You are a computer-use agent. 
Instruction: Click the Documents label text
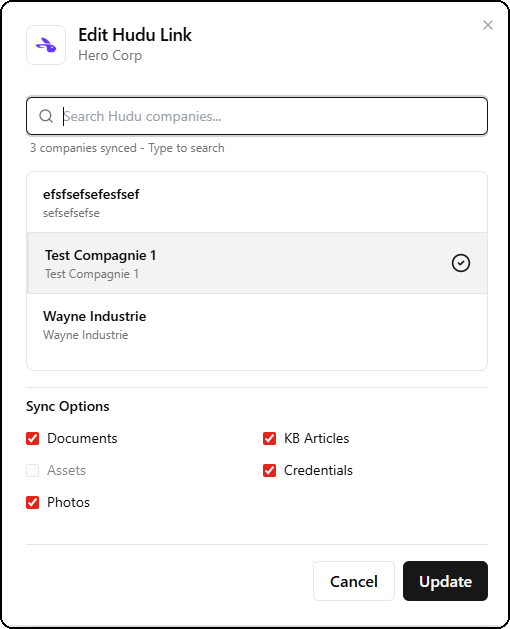click(x=82, y=438)
